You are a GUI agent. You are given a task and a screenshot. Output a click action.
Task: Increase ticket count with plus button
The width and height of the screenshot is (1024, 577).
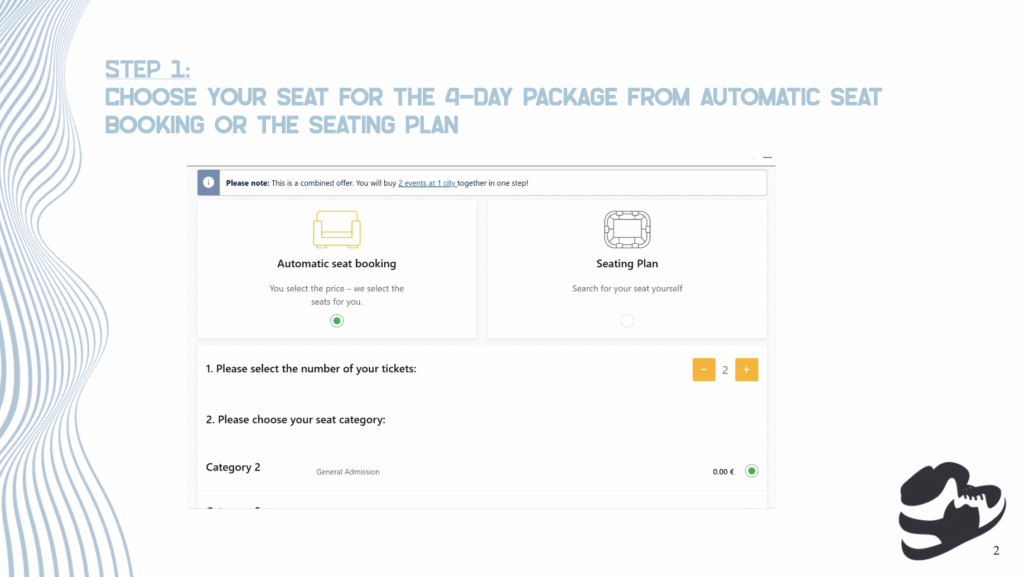pos(746,369)
